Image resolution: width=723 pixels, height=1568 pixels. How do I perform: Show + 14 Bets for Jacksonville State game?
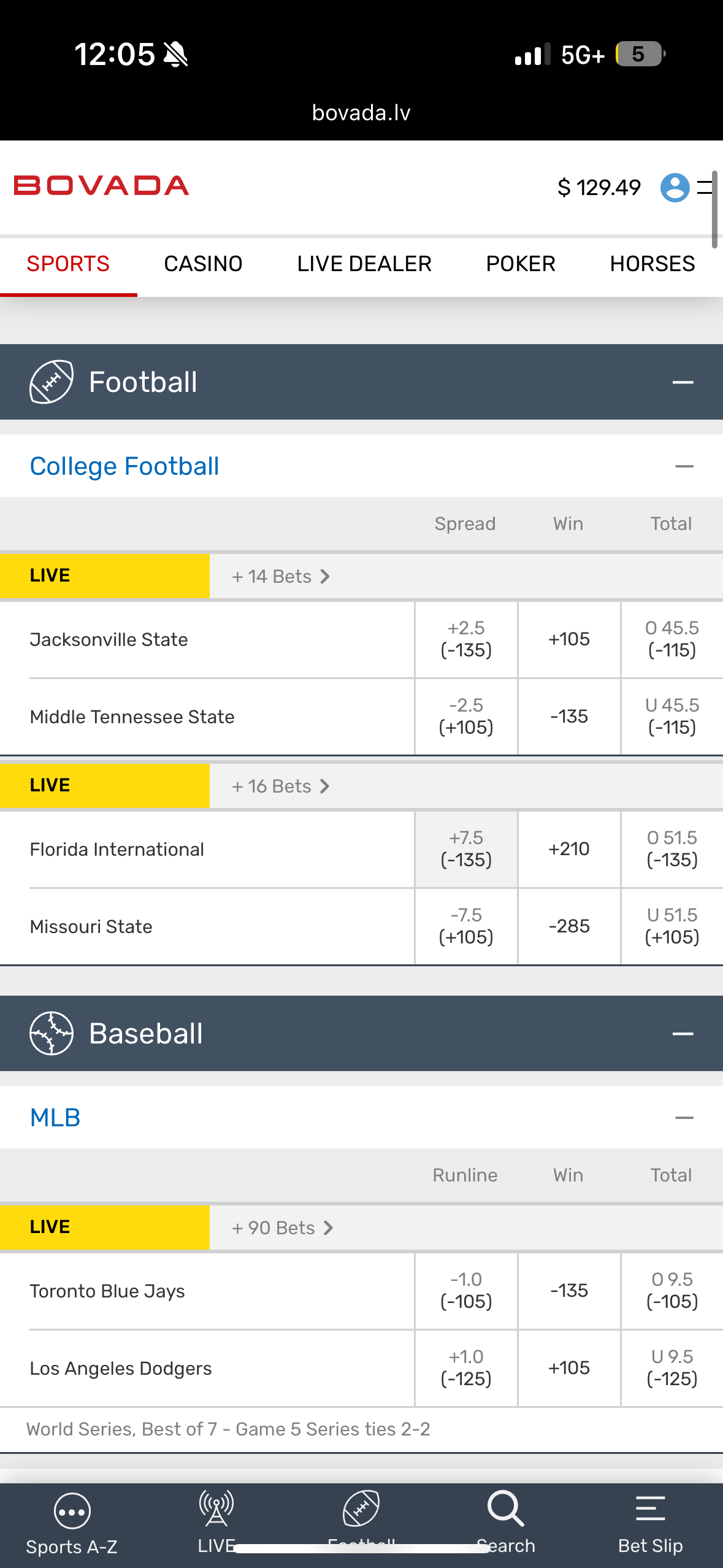(x=281, y=577)
